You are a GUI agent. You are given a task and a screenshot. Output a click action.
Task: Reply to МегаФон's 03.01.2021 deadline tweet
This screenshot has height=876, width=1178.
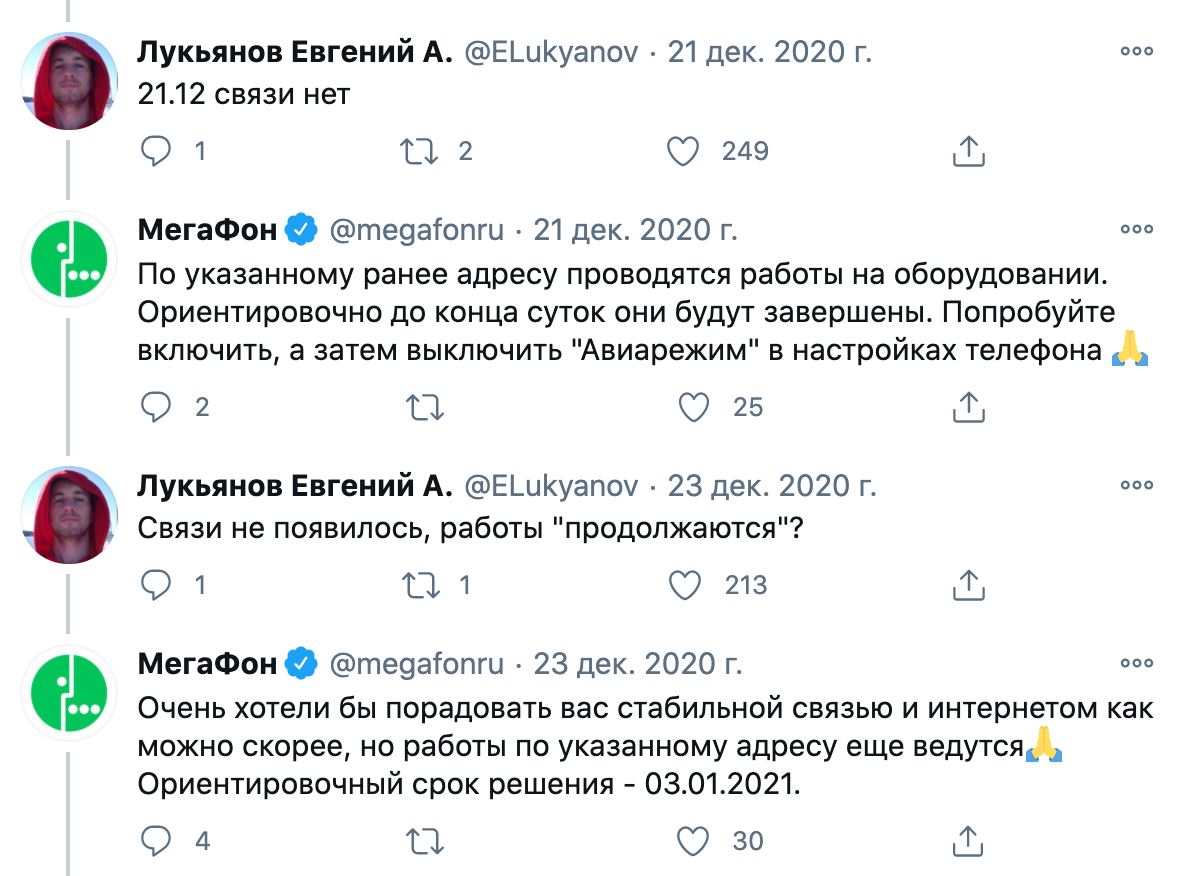[x=156, y=841]
